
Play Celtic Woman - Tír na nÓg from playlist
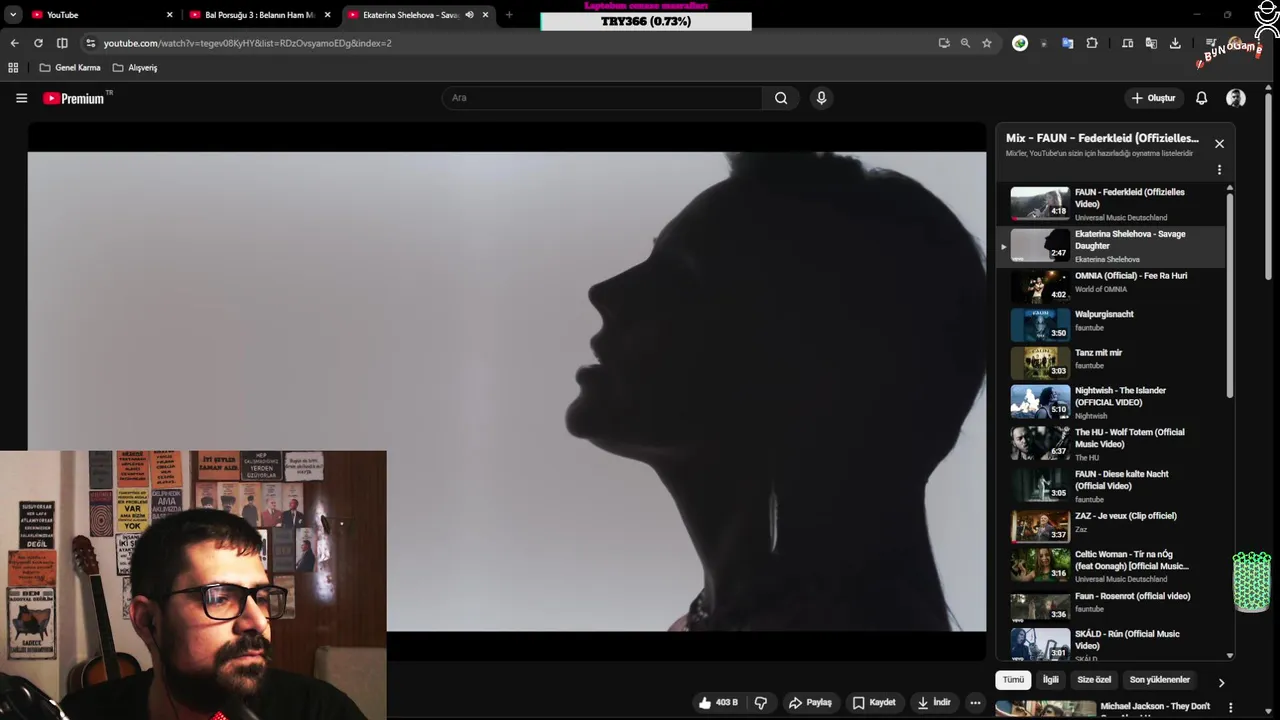click(x=1110, y=565)
